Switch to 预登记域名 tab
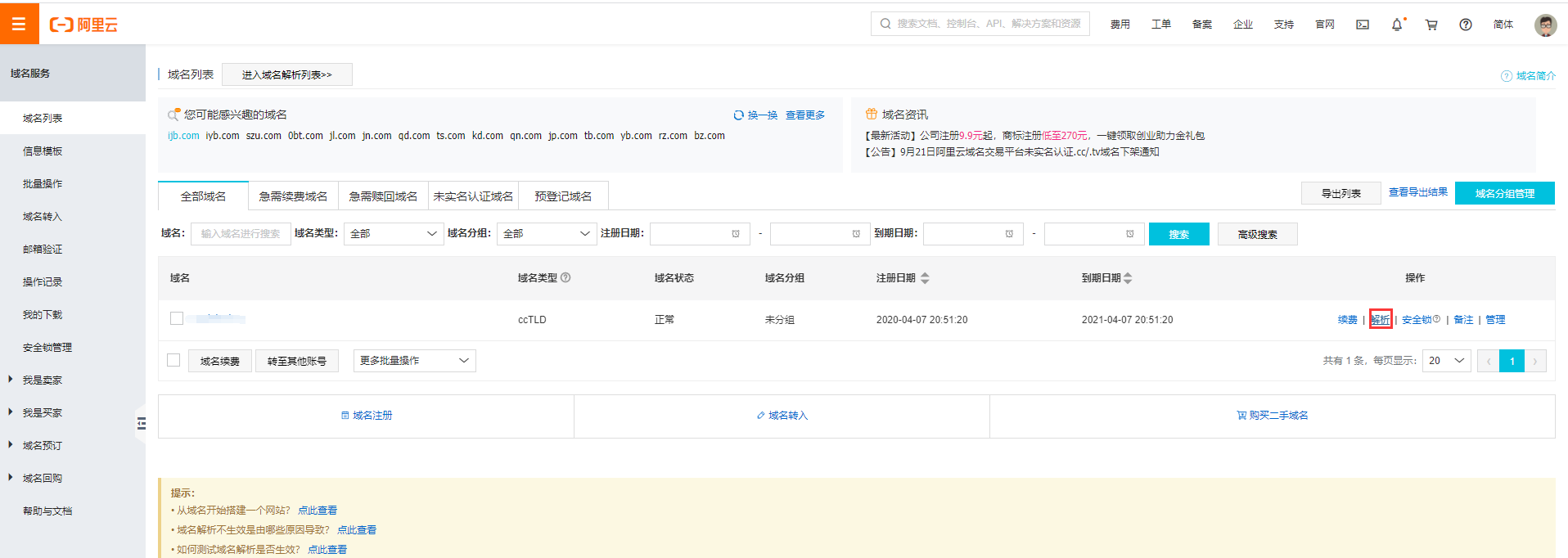This screenshot has width=1568, height=558. click(x=563, y=196)
